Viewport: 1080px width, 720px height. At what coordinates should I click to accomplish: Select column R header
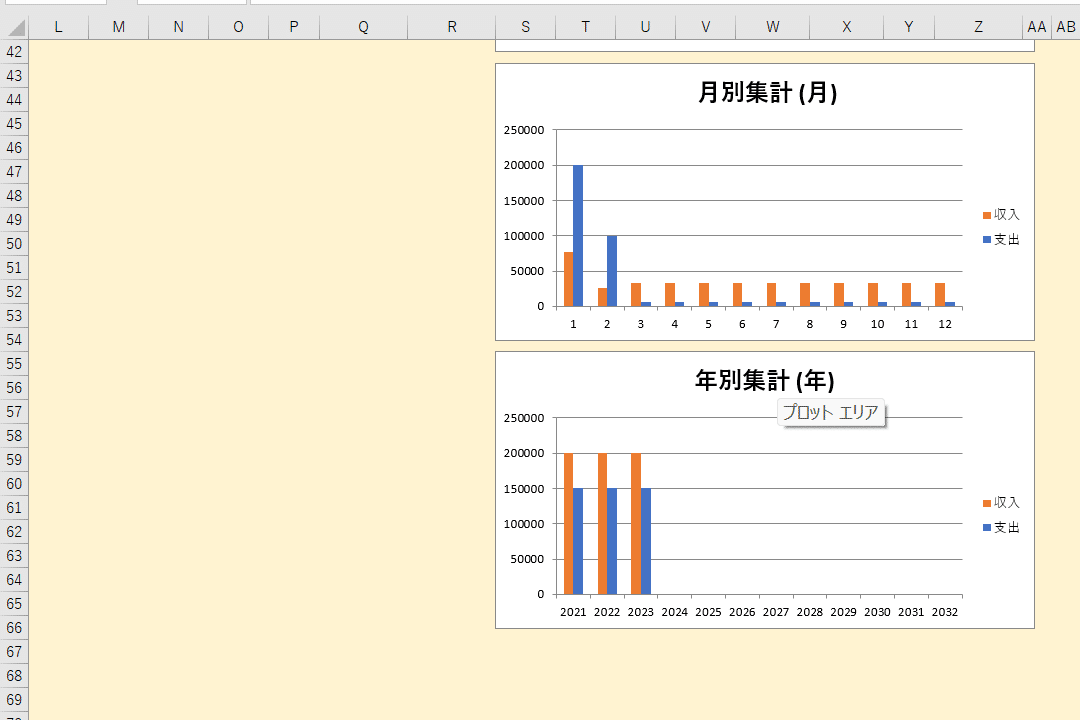(452, 27)
